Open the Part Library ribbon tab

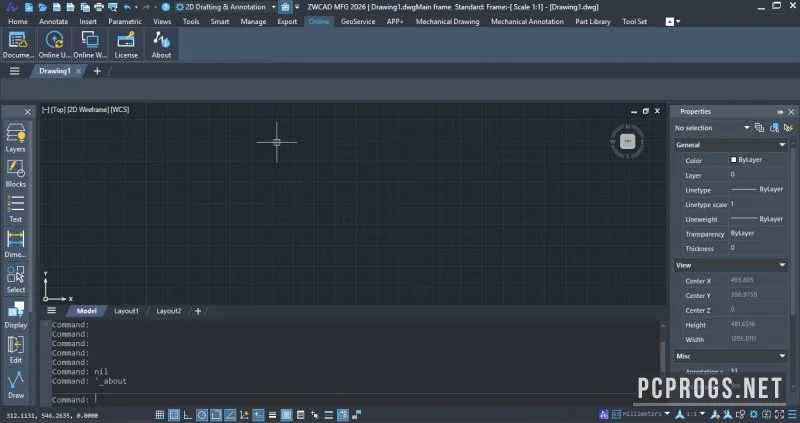593,21
